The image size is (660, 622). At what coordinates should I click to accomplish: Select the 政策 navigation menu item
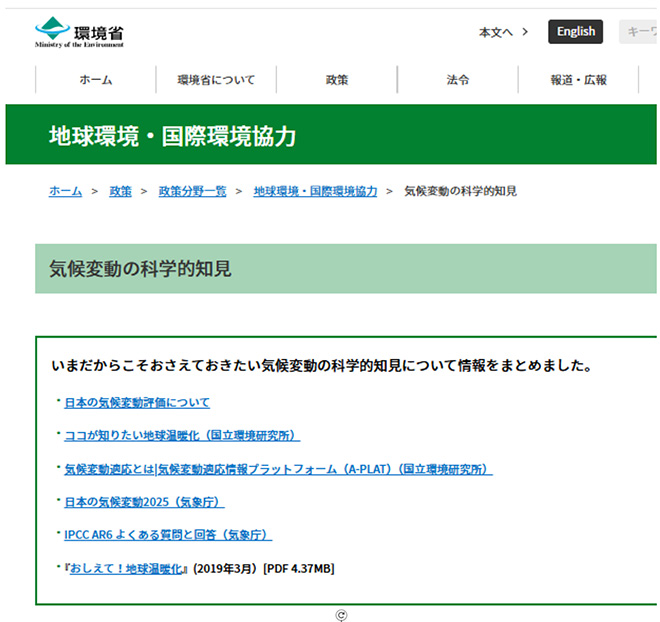[x=337, y=80]
